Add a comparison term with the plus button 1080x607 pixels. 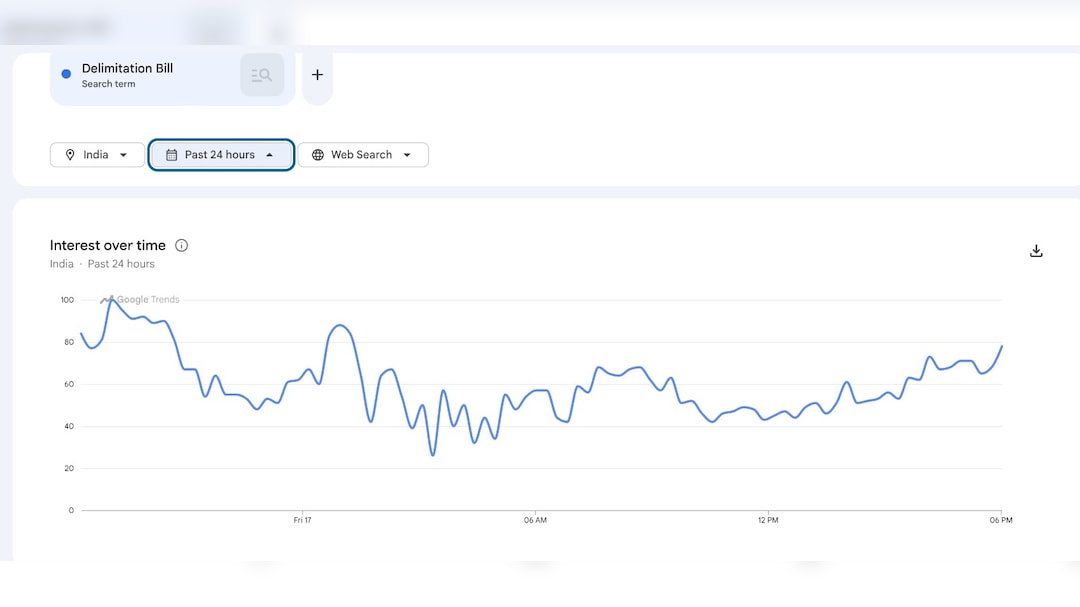pyautogui.click(x=317, y=75)
